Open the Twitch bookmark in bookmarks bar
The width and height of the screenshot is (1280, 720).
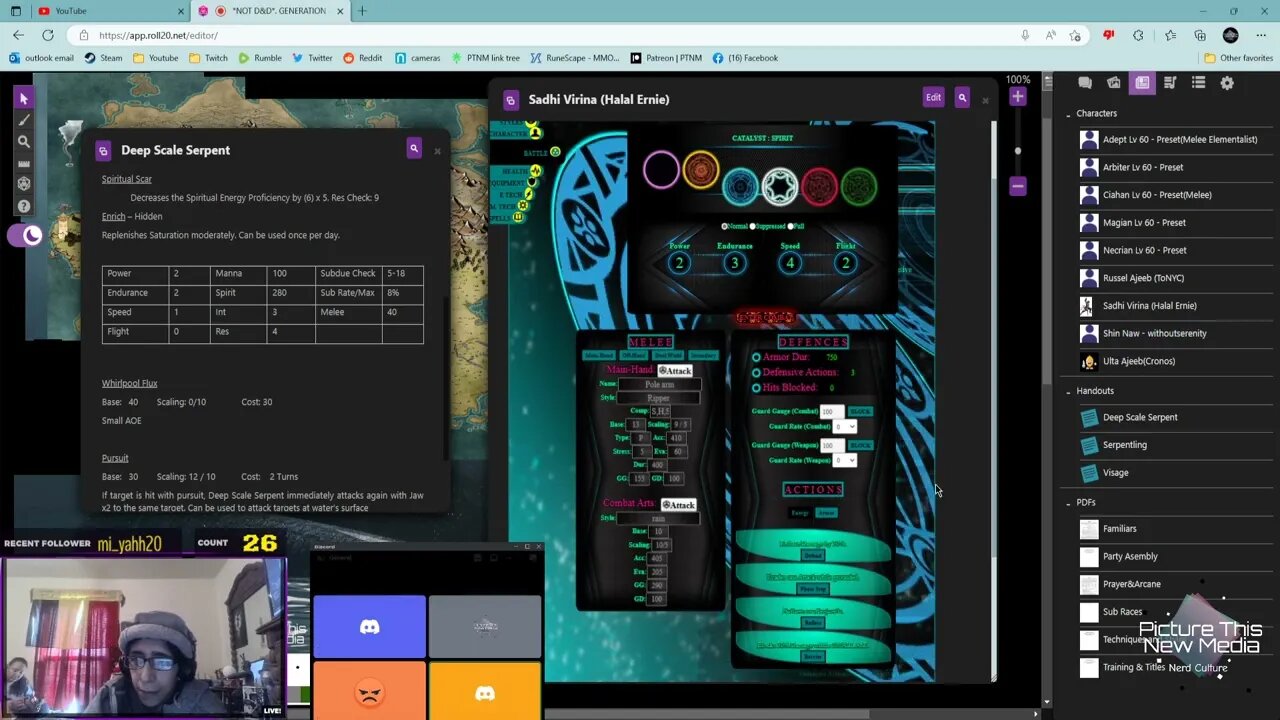[x=208, y=58]
